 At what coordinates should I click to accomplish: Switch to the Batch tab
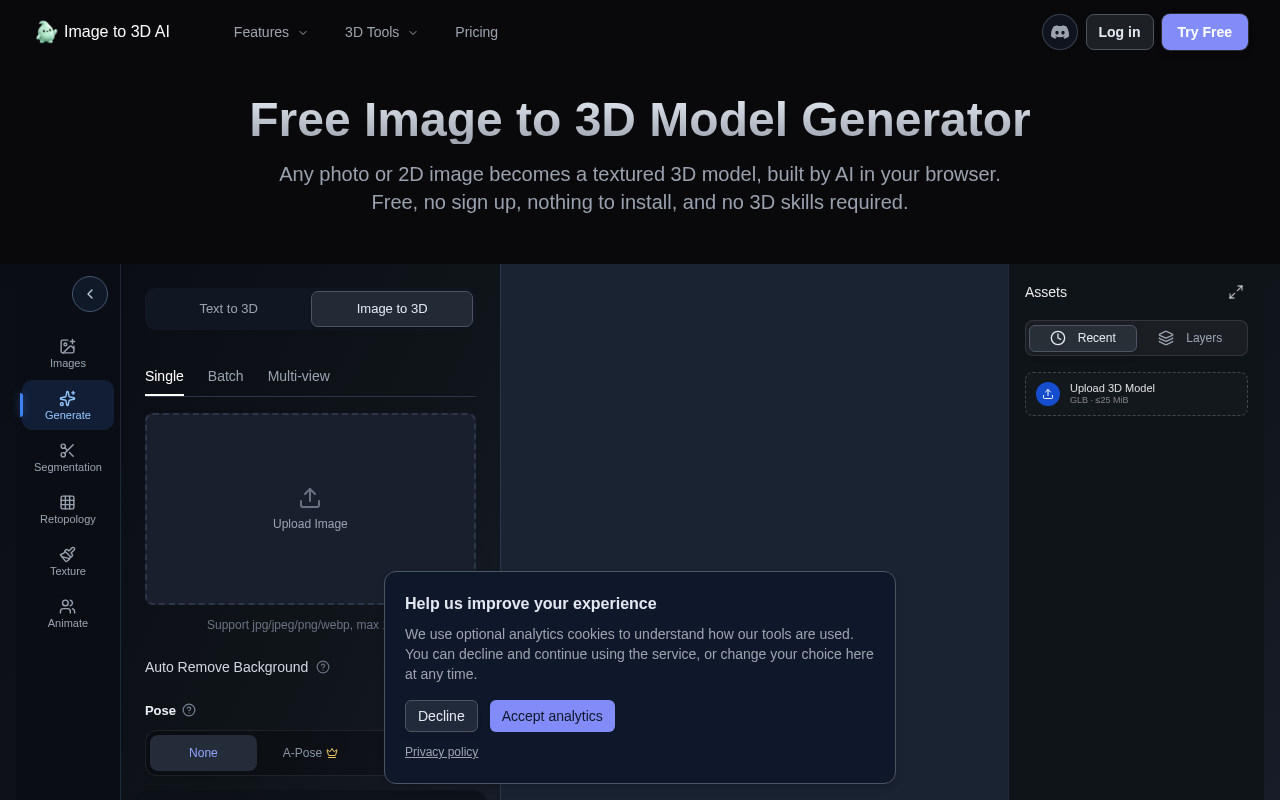(226, 376)
